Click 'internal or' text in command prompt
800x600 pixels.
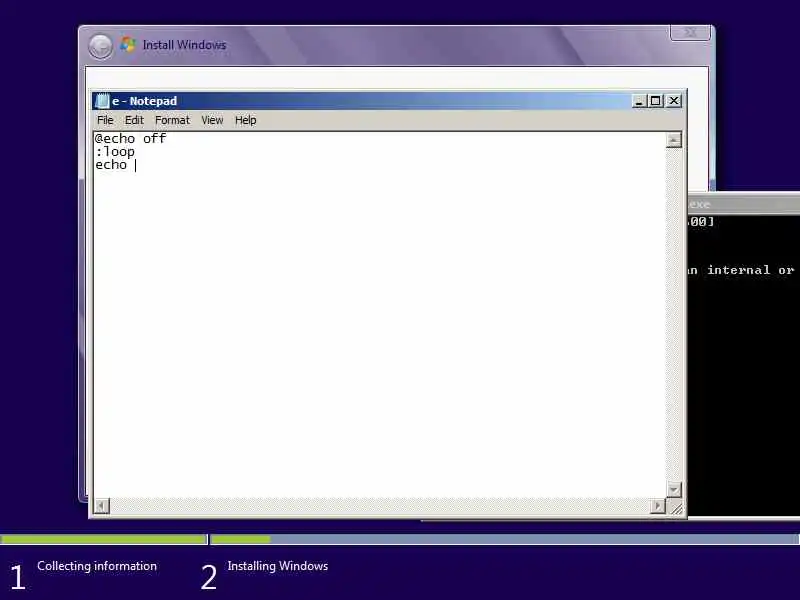751,270
